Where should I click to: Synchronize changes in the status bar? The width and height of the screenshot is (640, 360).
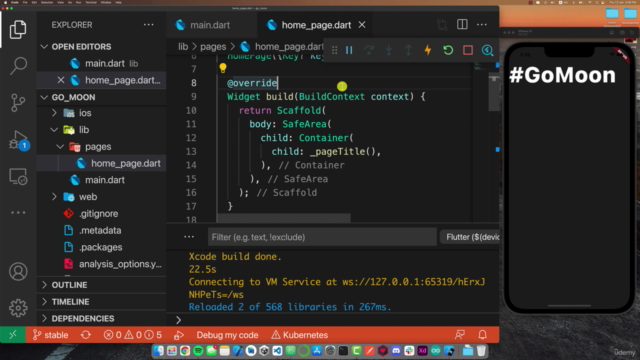coord(86,335)
